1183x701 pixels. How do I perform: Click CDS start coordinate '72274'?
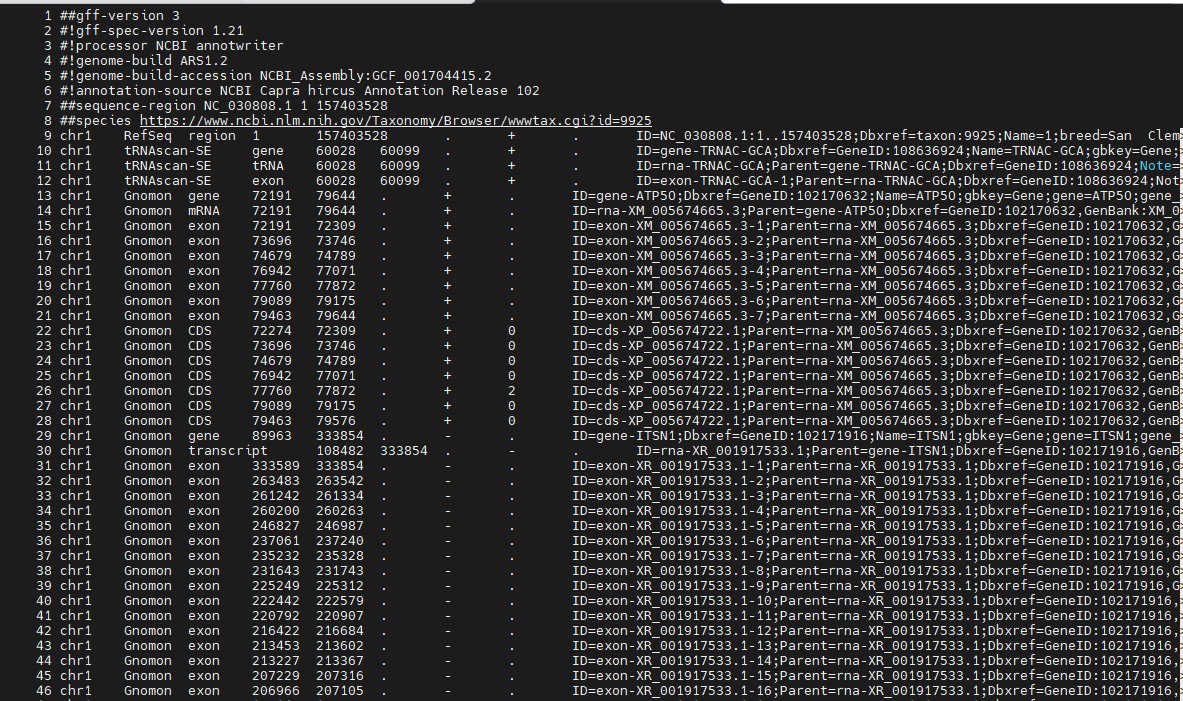click(x=272, y=331)
